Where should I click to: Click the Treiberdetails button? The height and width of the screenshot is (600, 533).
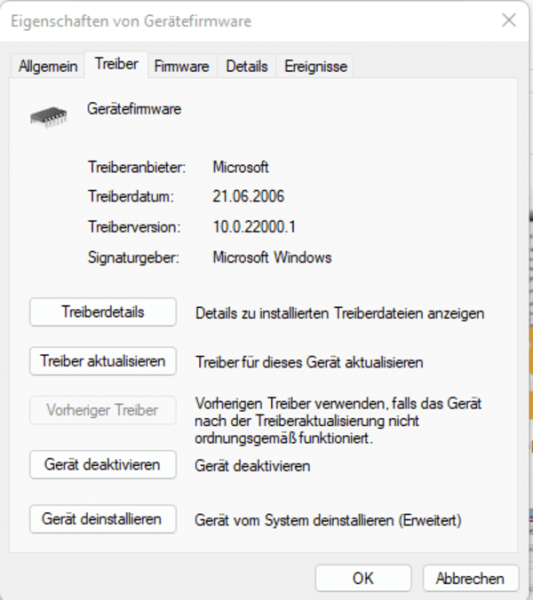point(103,312)
